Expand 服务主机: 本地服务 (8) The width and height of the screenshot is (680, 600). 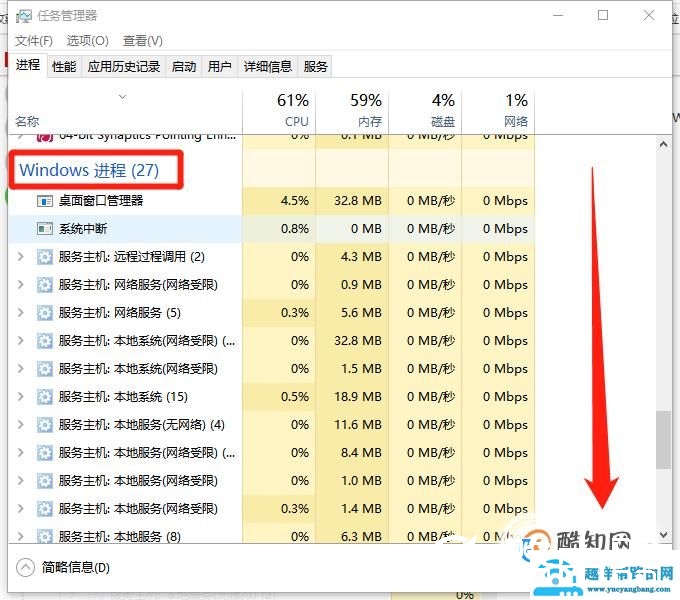[20, 536]
